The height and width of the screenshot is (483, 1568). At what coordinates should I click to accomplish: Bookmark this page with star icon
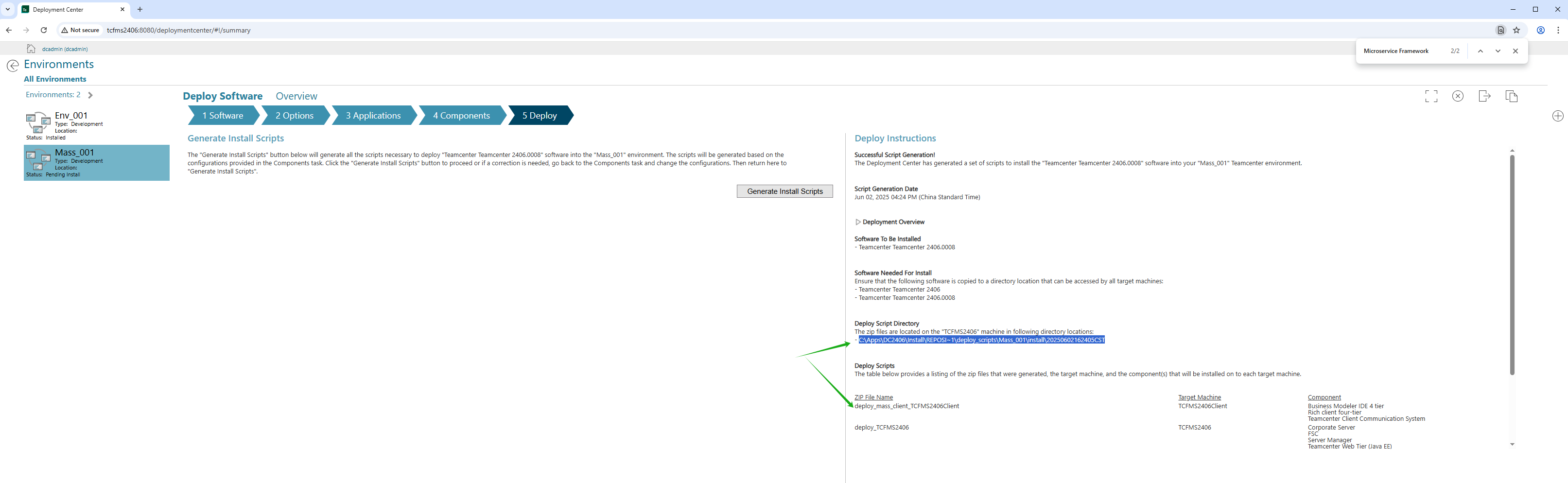point(1517,30)
